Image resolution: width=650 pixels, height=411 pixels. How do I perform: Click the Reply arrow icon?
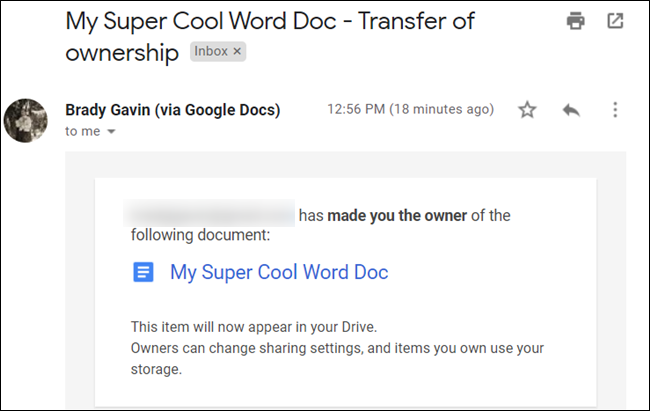click(571, 110)
